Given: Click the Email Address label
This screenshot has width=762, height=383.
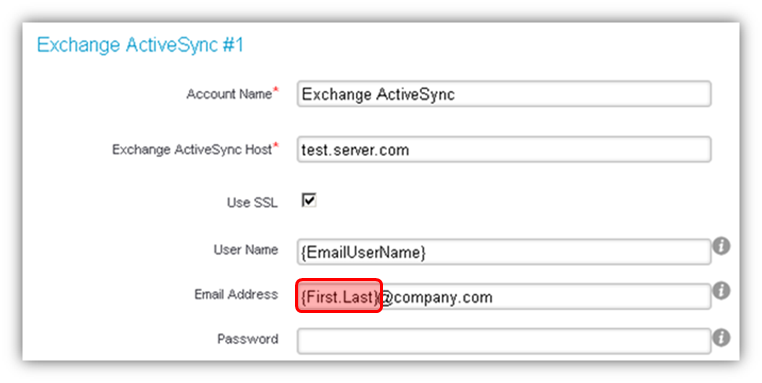Looking at the screenshot, I should click(x=236, y=295).
